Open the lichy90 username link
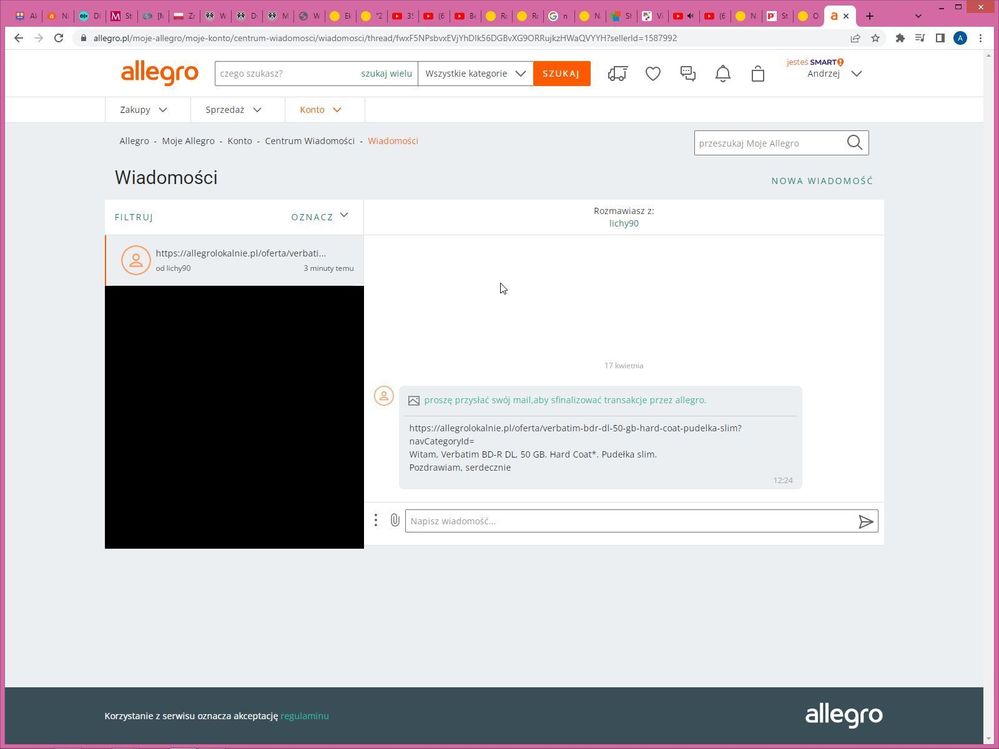The height and width of the screenshot is (749, 999). (x=624, y=224)
